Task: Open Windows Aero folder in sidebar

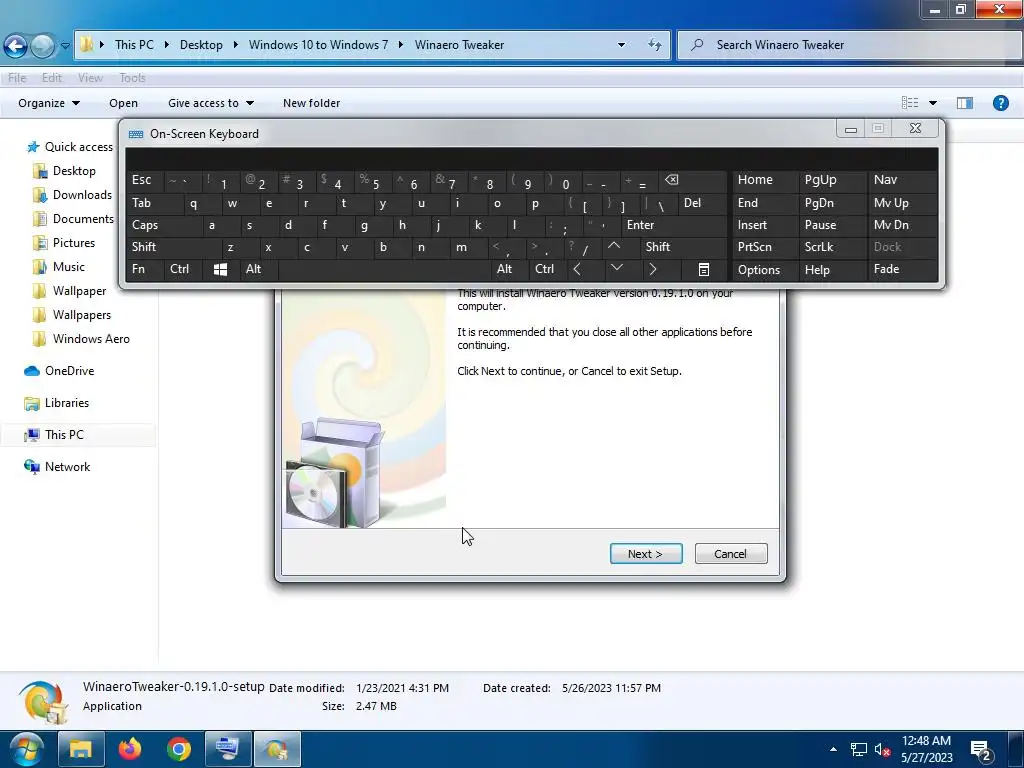Action: click(91, 339)
